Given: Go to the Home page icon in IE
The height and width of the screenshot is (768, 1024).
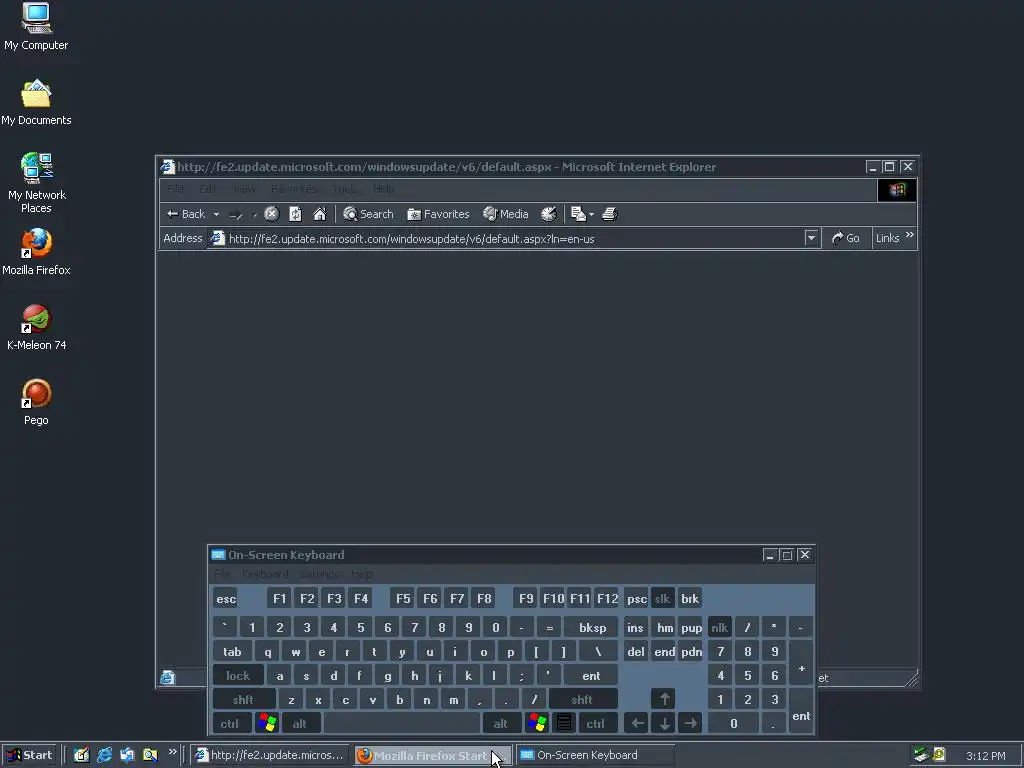Looking at the screenshot, I should [319, 214].
